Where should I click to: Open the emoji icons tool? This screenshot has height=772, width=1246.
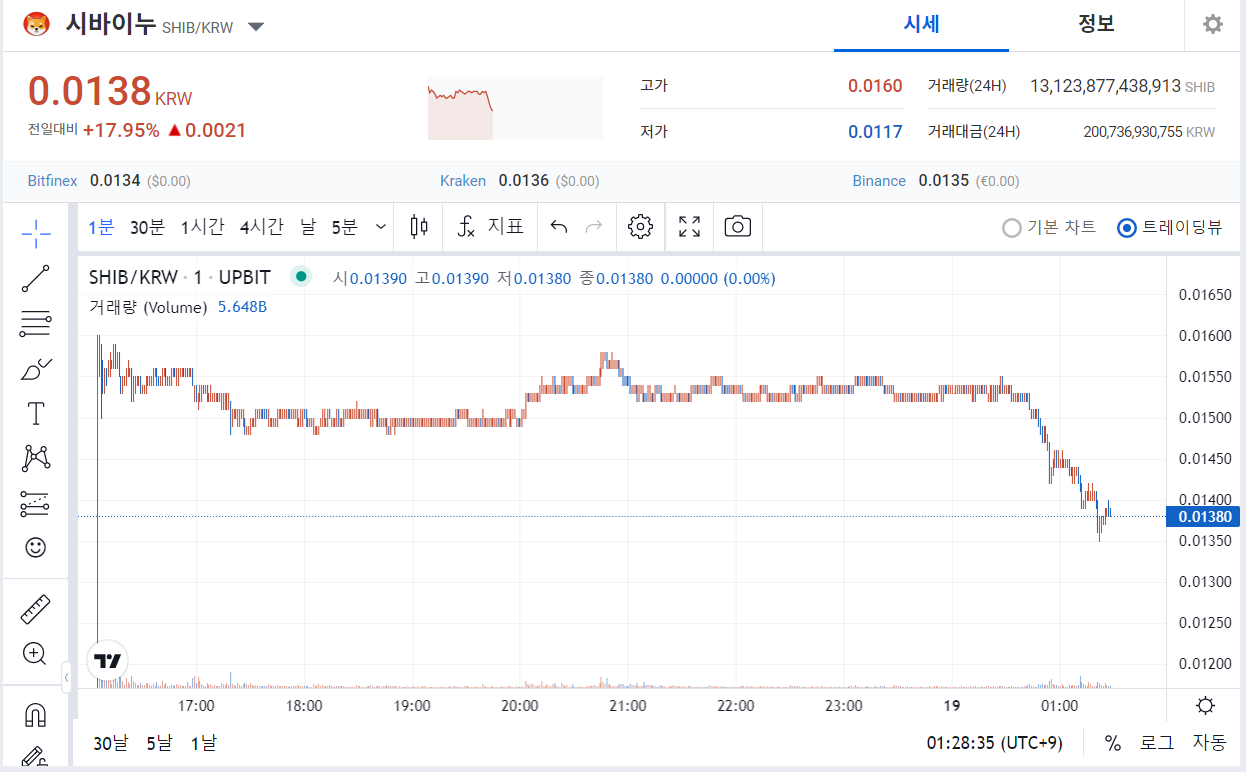click(36, 547)
